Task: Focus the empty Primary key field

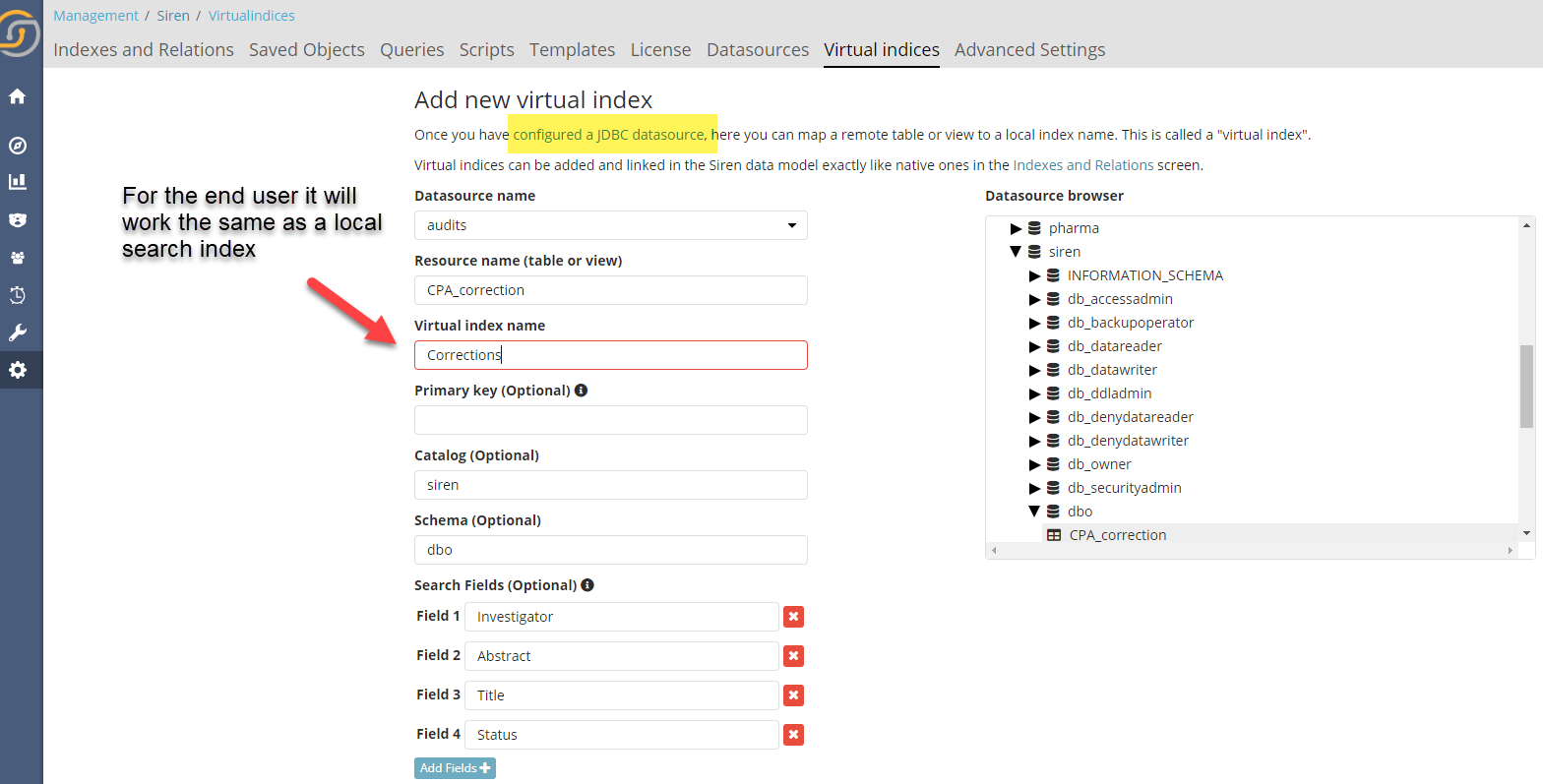Action: 611,420
